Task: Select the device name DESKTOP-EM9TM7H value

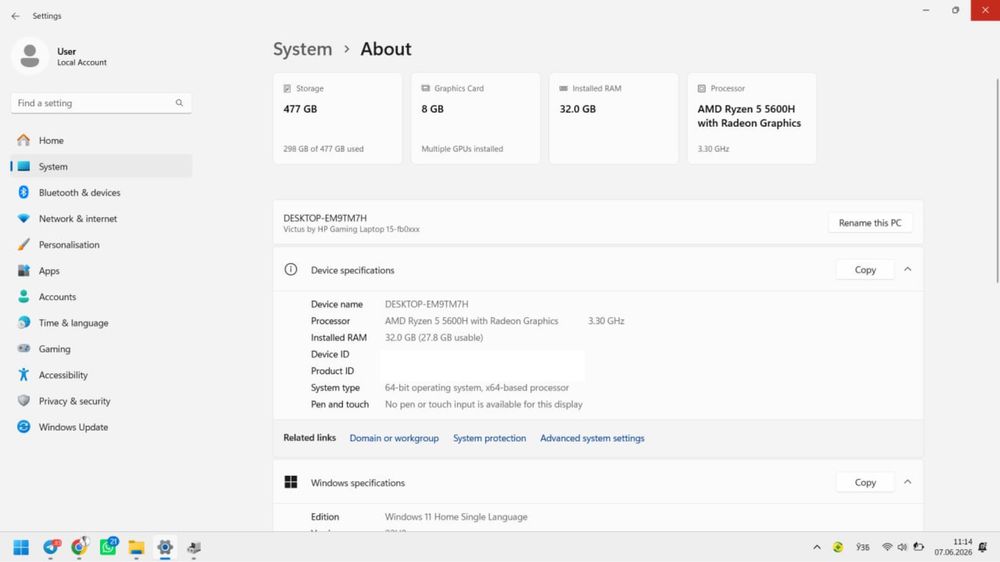Action: click(426, 304)
